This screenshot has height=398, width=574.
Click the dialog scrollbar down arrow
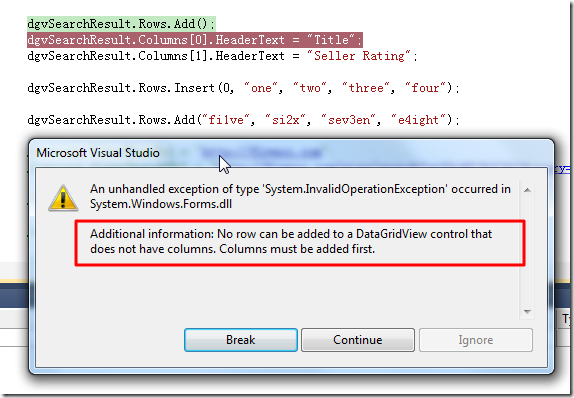pyautogui.click(x=527, y=312)
